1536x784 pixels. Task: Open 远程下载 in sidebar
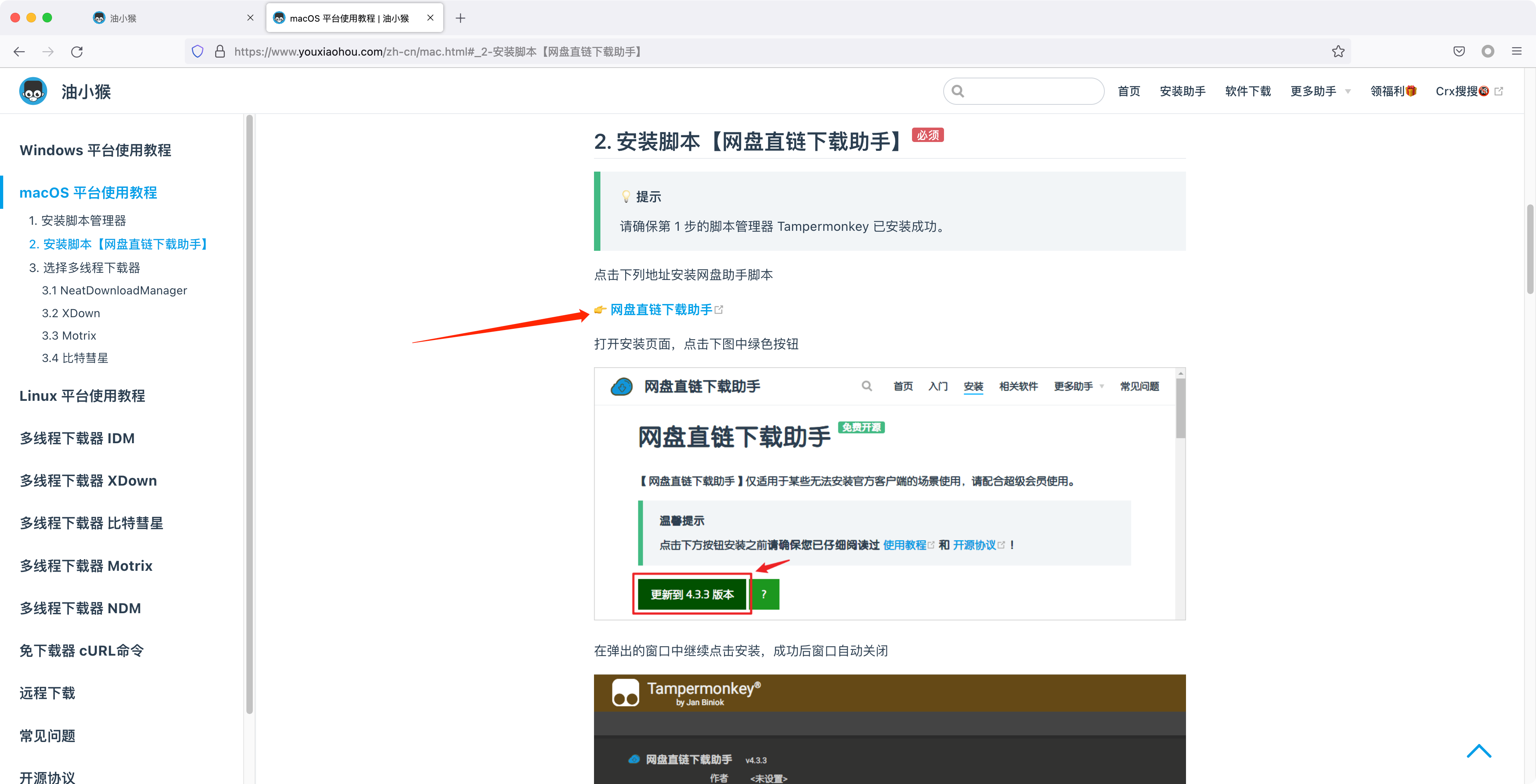point(47,693)
